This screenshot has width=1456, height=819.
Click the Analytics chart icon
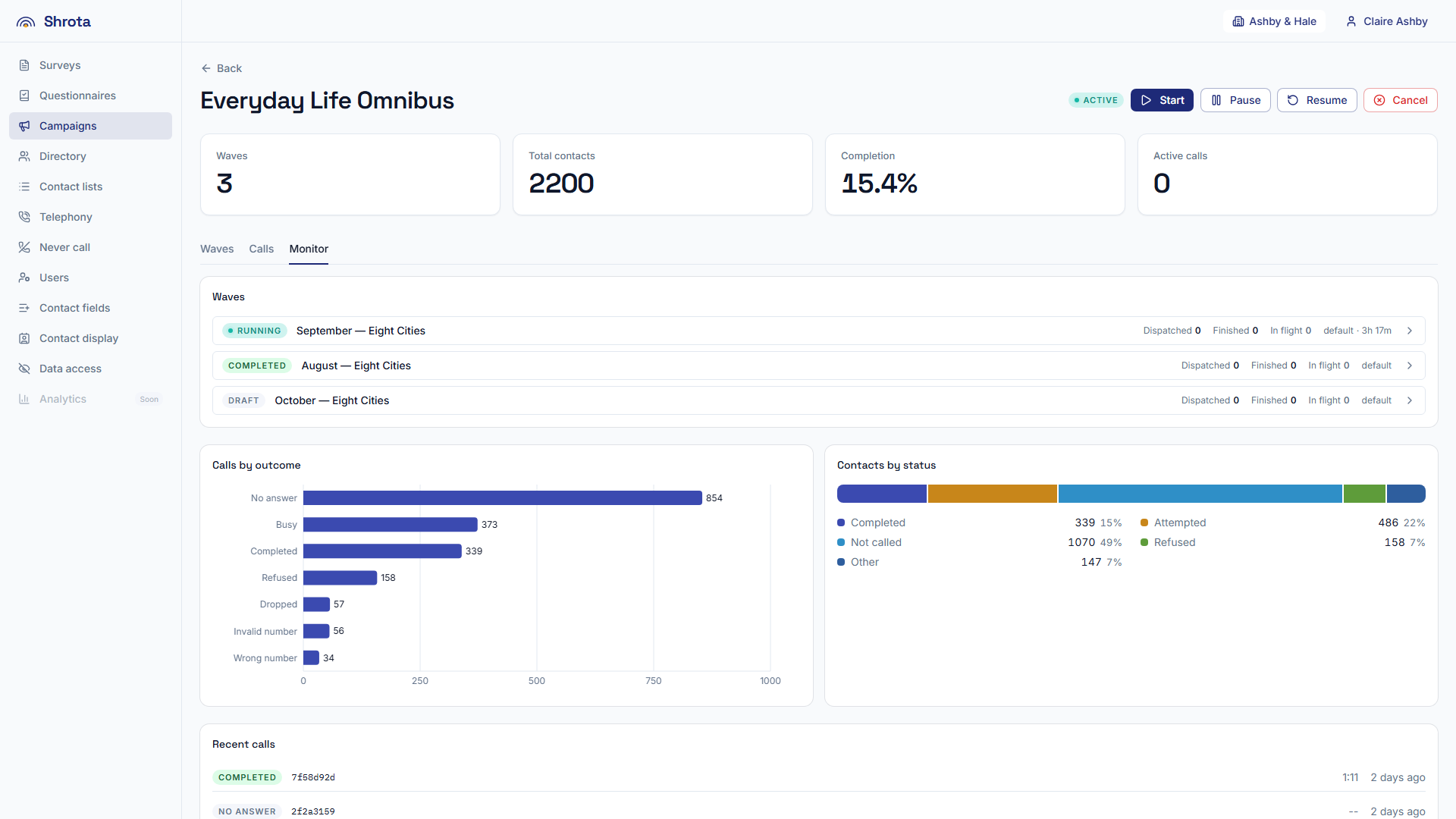[24, 399]
